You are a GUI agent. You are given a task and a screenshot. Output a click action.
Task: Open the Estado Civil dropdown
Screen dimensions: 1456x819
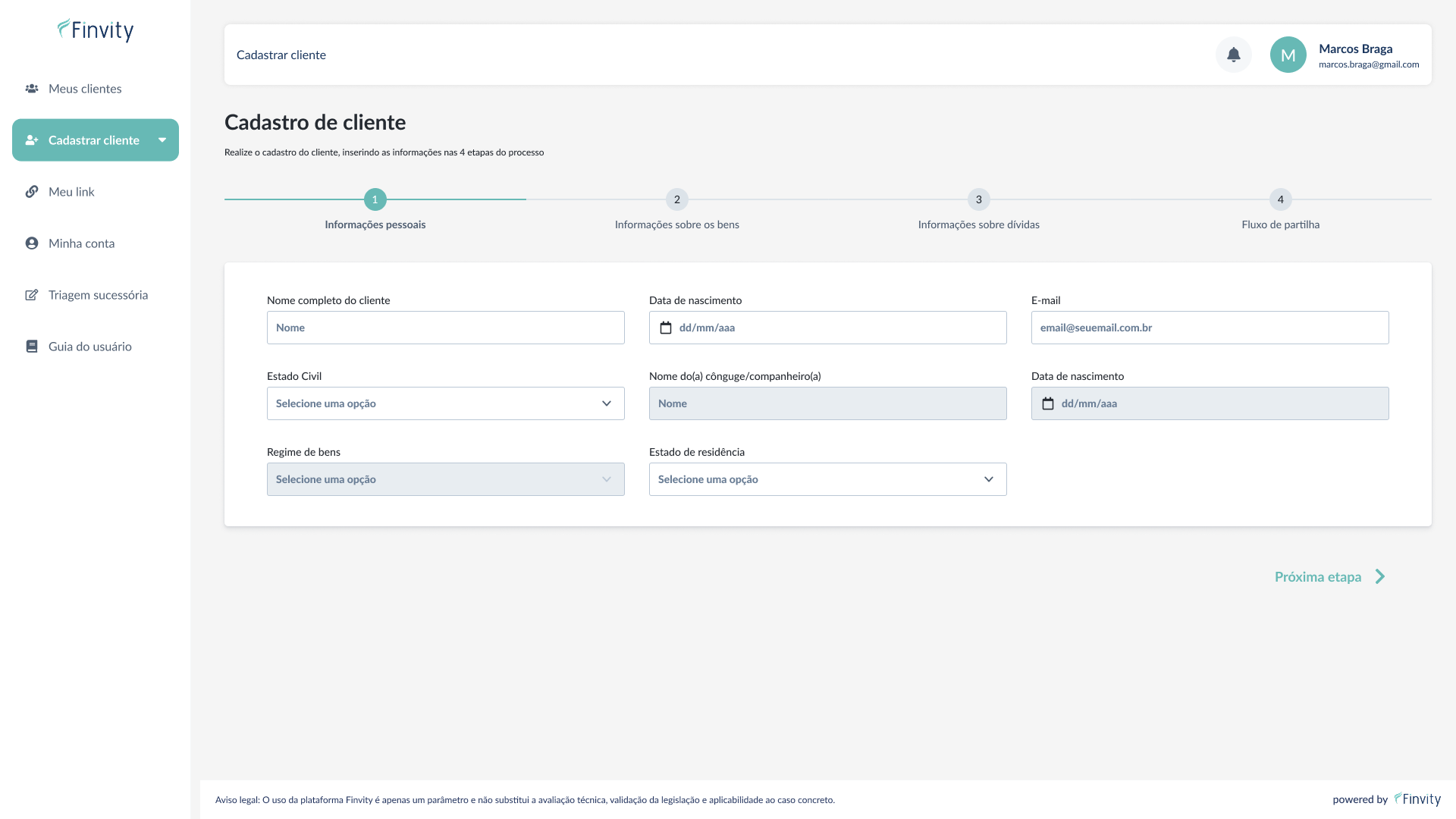(x=445, y=403)
